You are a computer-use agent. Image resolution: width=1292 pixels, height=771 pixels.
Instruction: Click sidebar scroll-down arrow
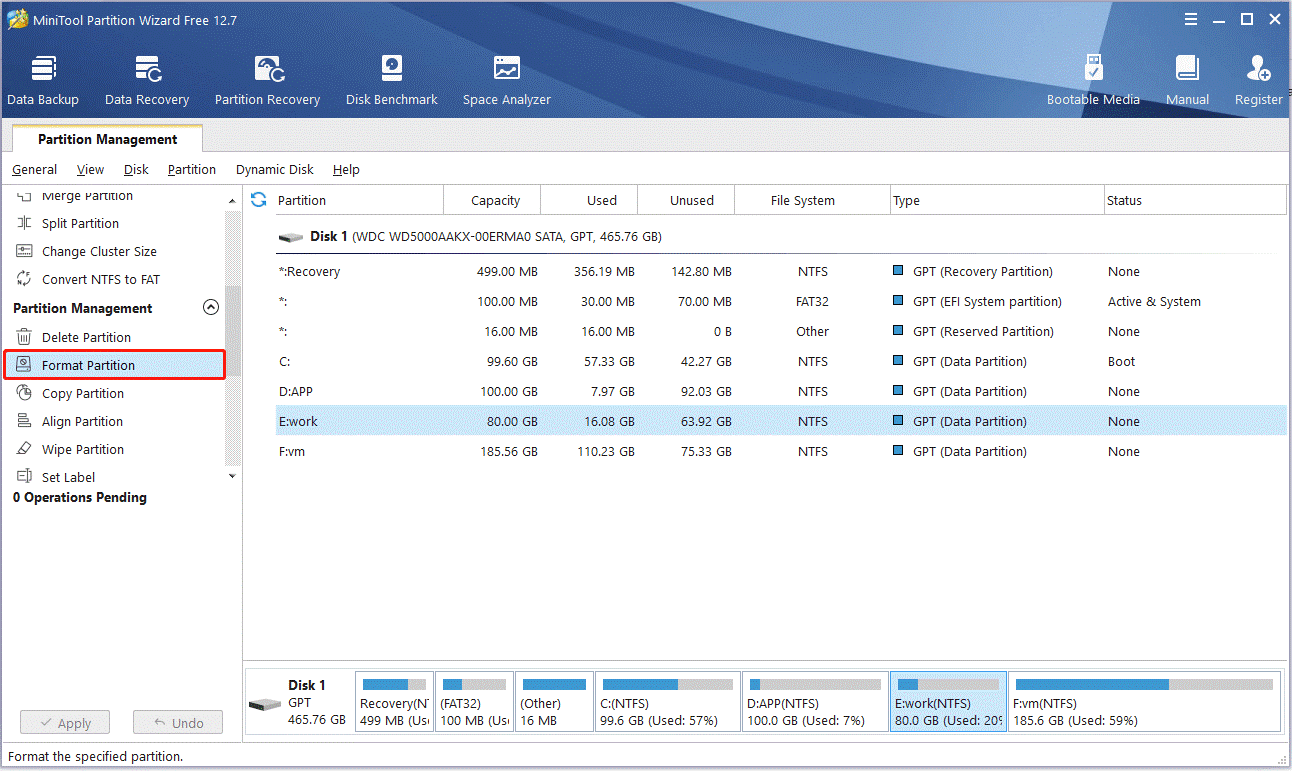point(233,477)
